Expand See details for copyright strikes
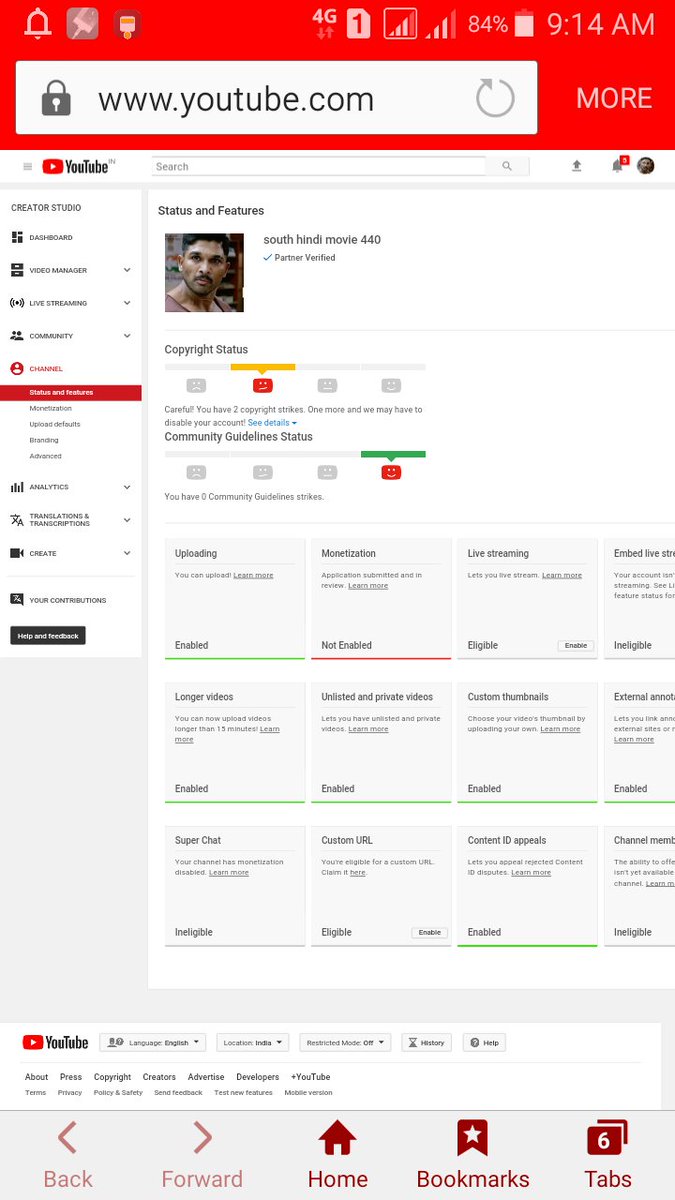 [x=272, y=423]
